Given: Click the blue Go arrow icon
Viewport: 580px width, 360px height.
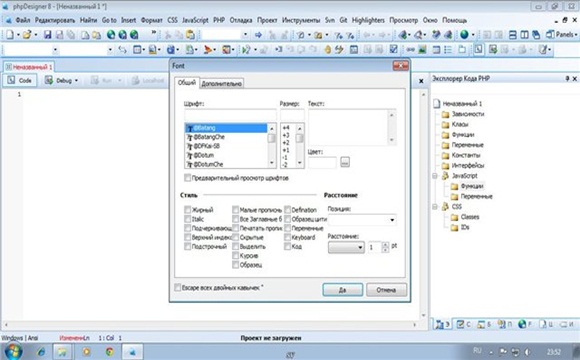Looking at the screenshot, I should click(x=258, y=35).
